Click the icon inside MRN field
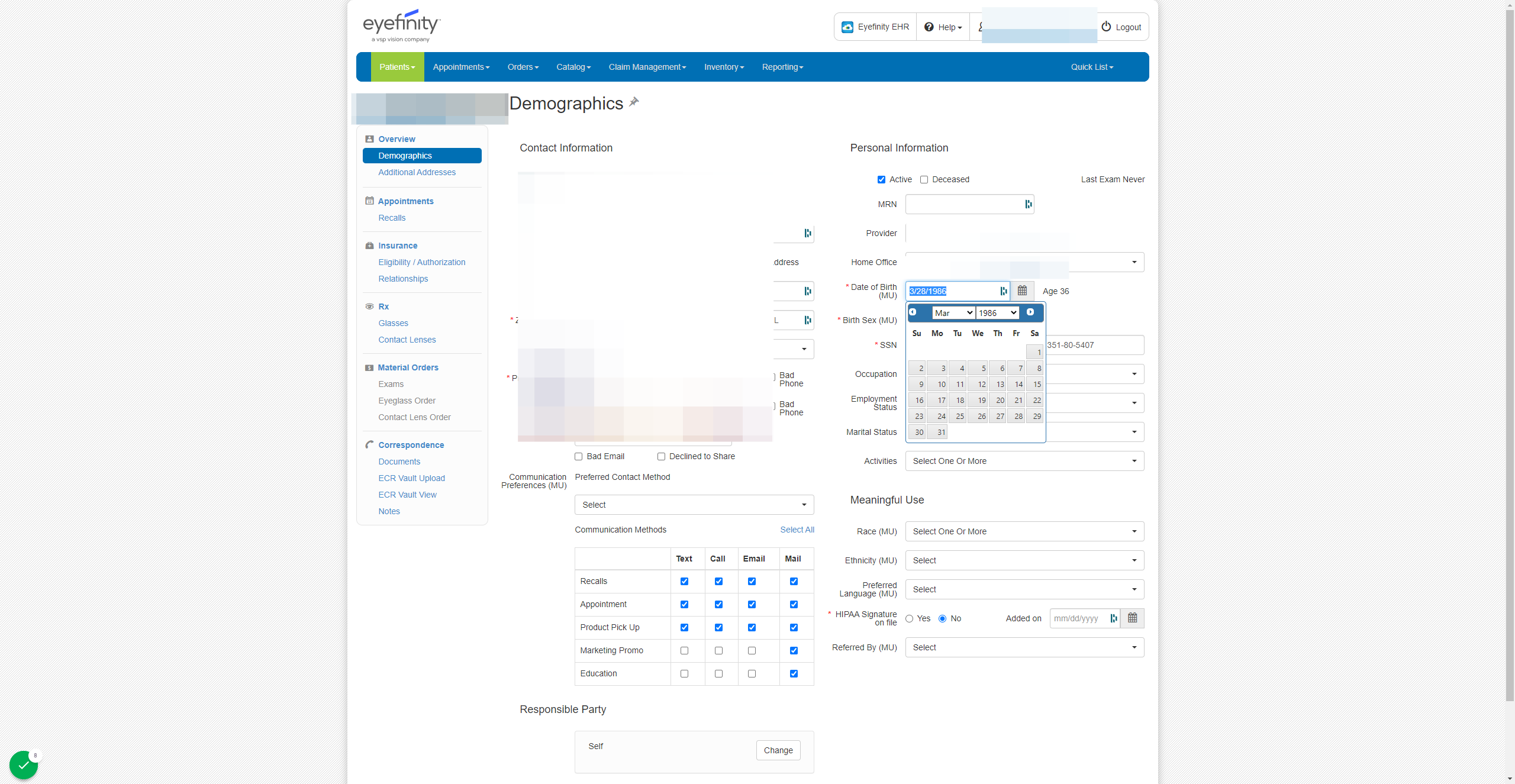Screen dimensions: 1515x784 tap(1029, 204)
